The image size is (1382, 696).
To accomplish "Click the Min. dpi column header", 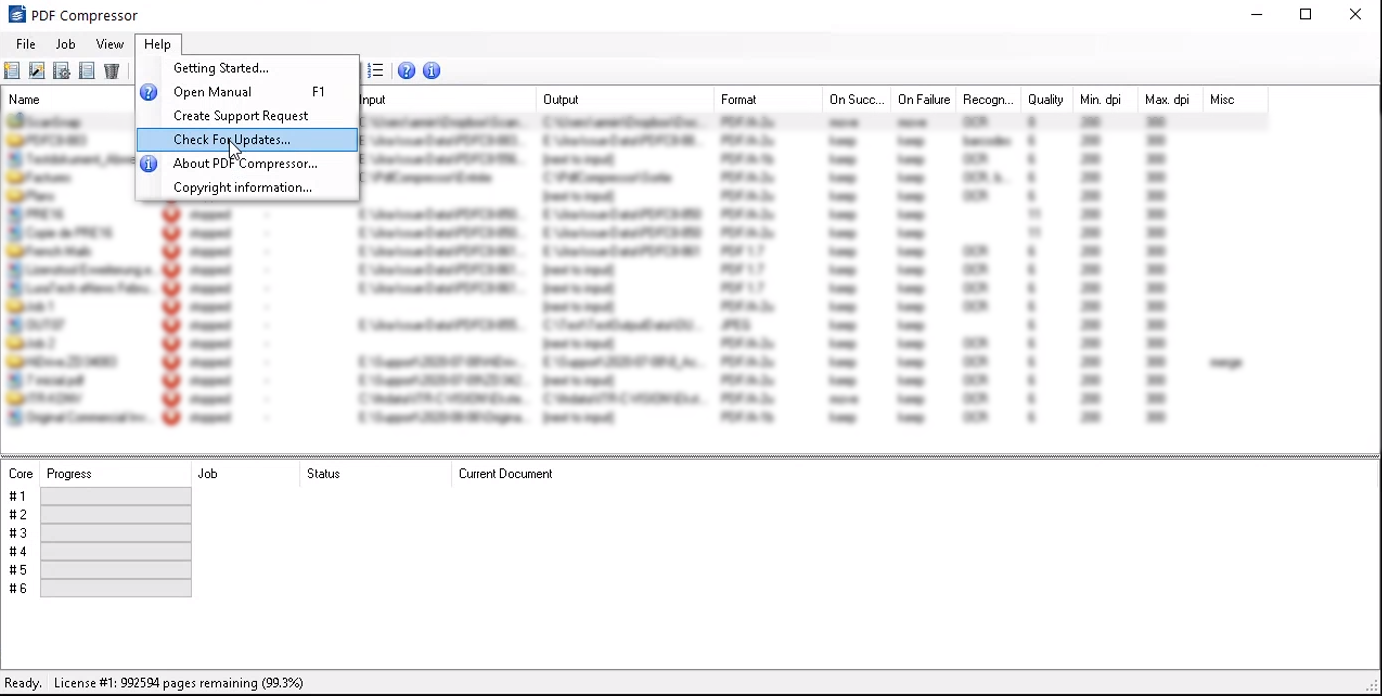I will (1106, 100).
